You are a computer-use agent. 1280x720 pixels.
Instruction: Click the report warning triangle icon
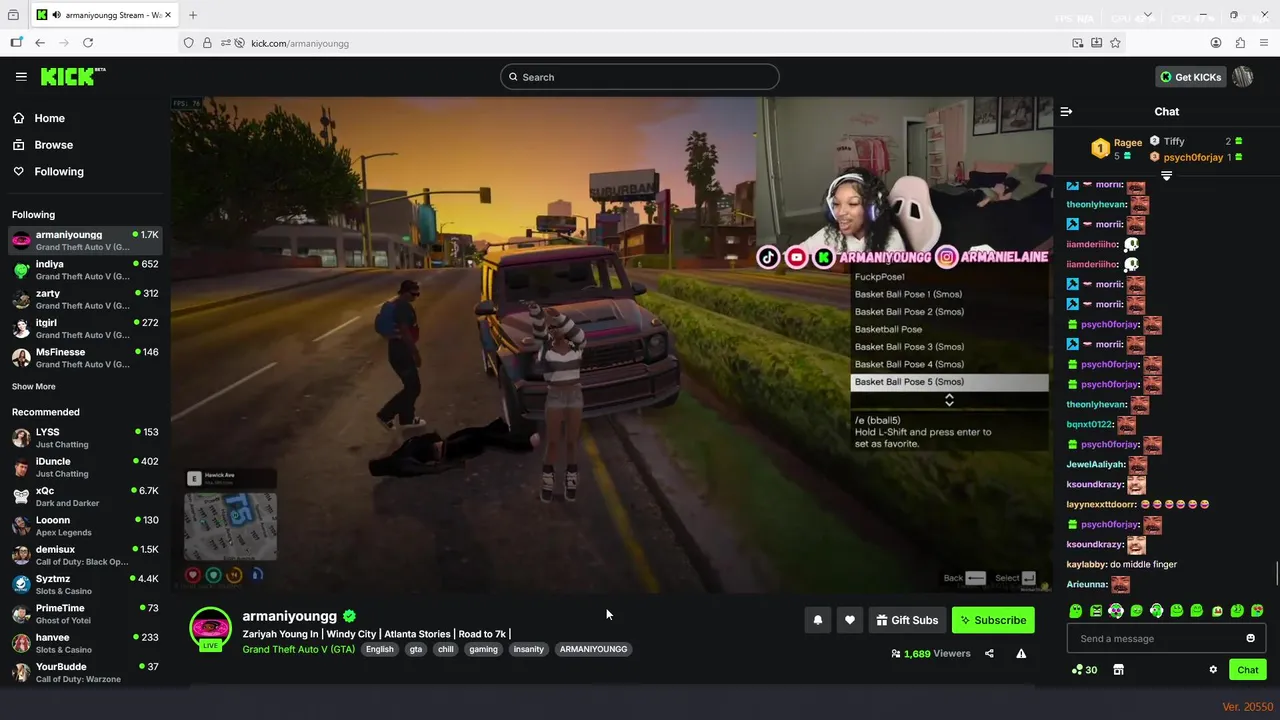(x=1021, y=654)
